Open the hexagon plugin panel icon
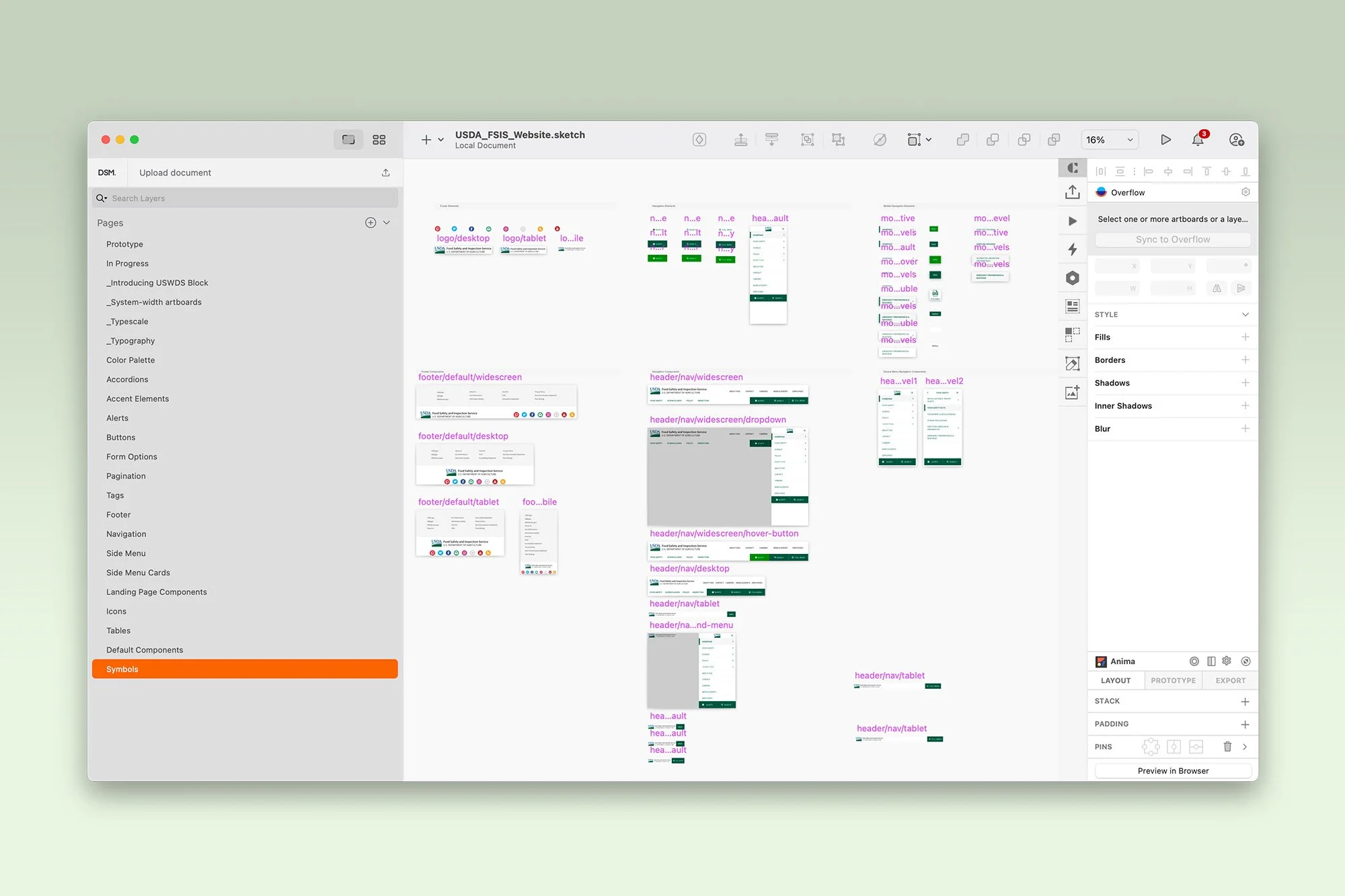The width and height of the screenshot is (1345, 896). (1073, 278)
